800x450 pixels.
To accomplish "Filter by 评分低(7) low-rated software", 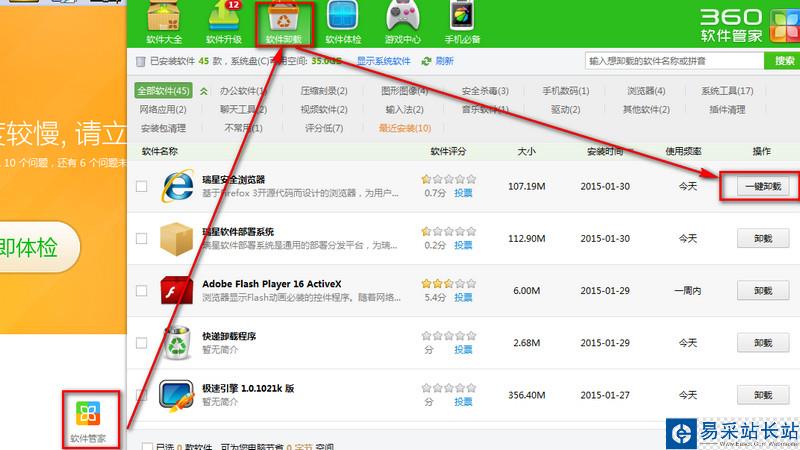I will 324,128.
